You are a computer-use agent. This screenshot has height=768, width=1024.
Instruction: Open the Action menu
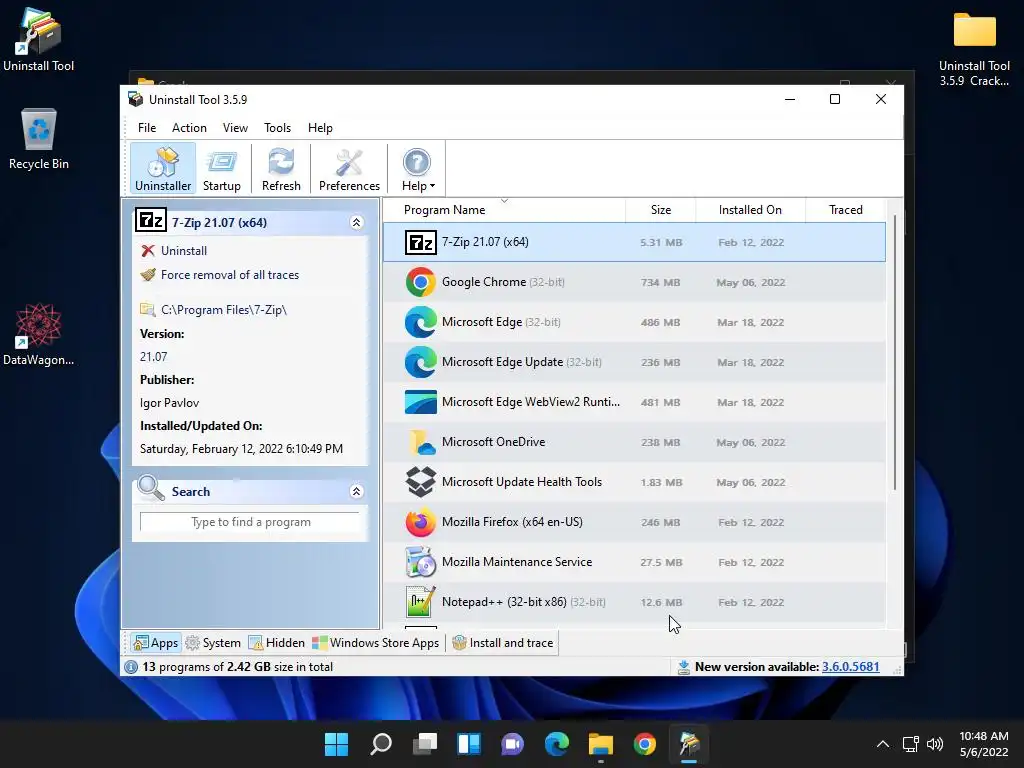(189, 128)
